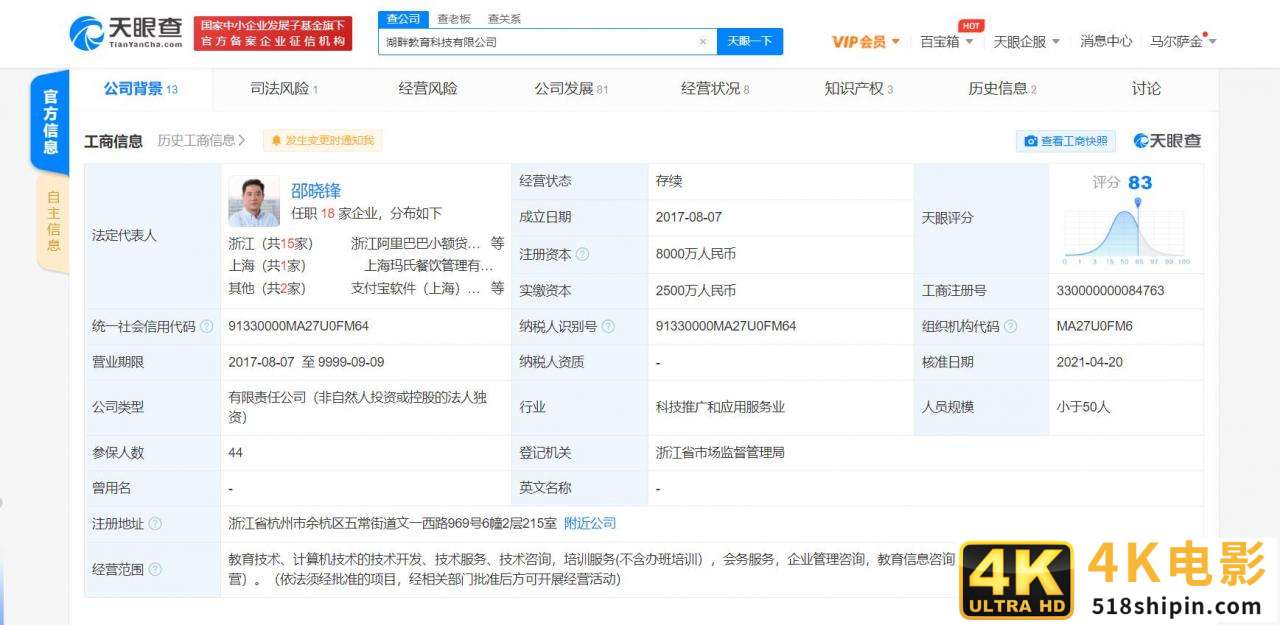This screenshot has width=1280, height=625.
Task: Click help icon next to 纳税人识别号
Action: pyautogui.click(x=608, y=326)
